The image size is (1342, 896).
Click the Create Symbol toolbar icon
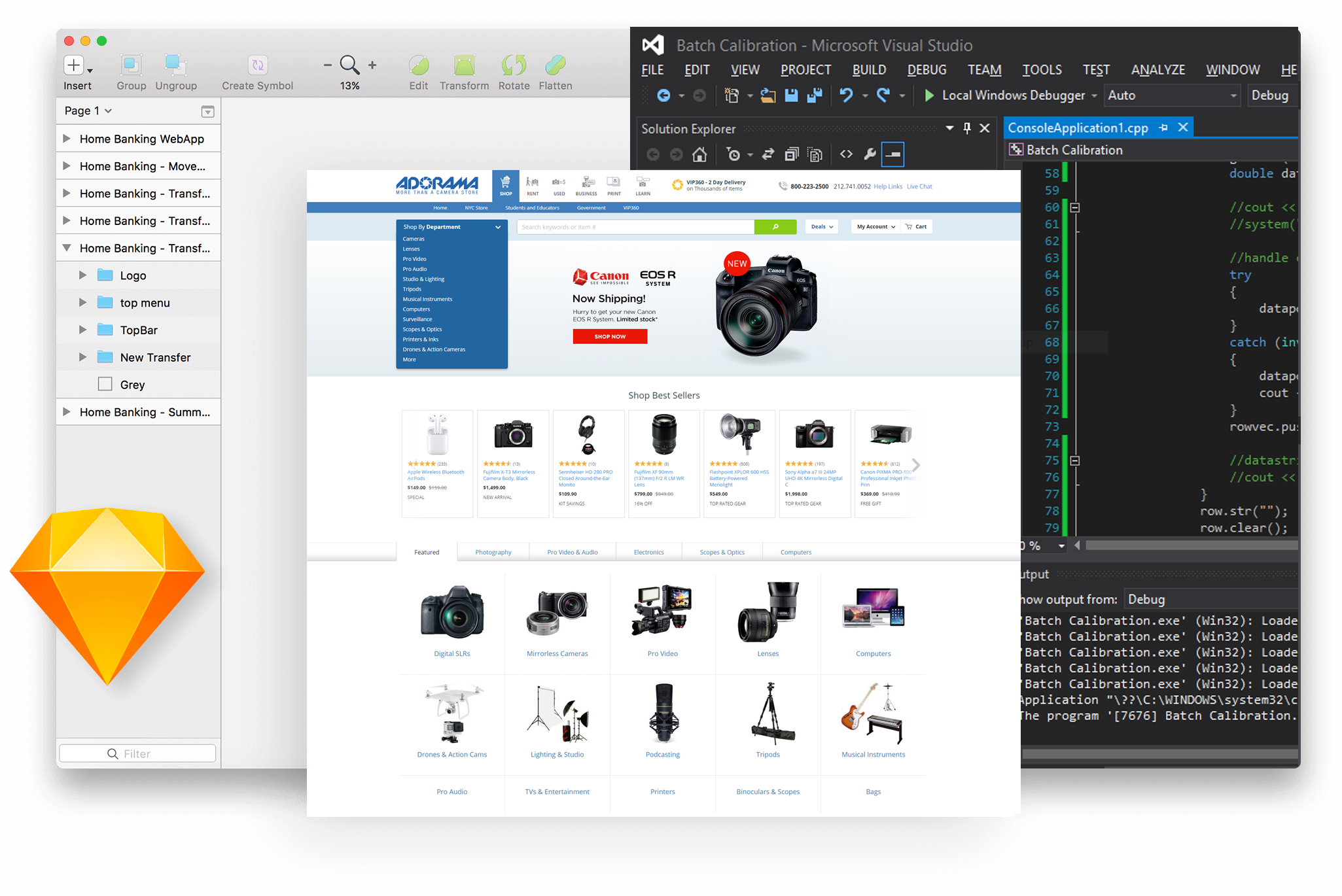pyautogui.click(x=258, y=65)
